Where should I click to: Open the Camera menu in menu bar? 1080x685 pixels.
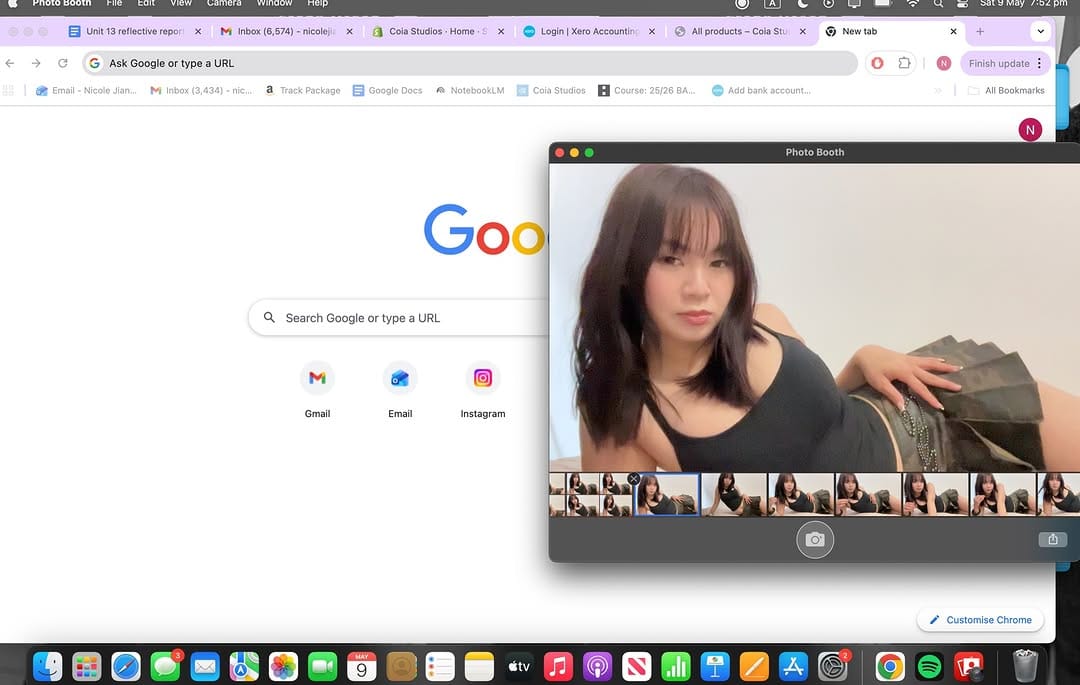pyautogui.click(x=224, y=3)
